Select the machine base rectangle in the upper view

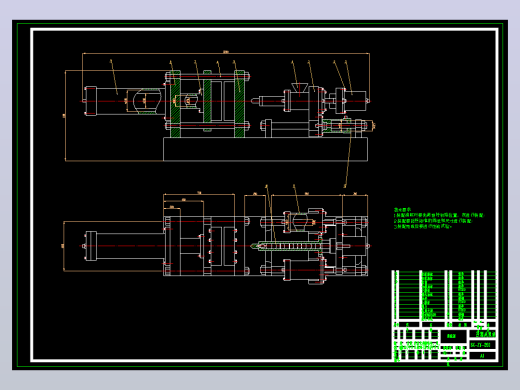[265, 149]
